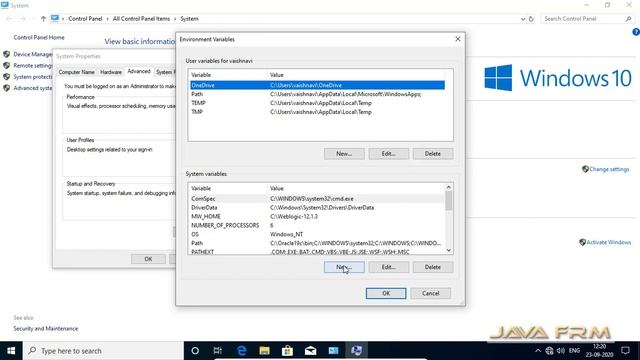Select the TEMP user variable
Viewport: 640px width, 360px height.
(x=317, y=103)
